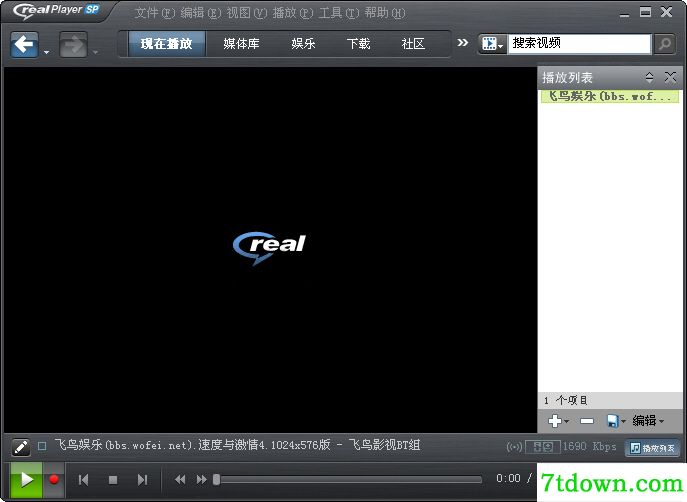Open the back button history dropdown arrow

point(46,53)
